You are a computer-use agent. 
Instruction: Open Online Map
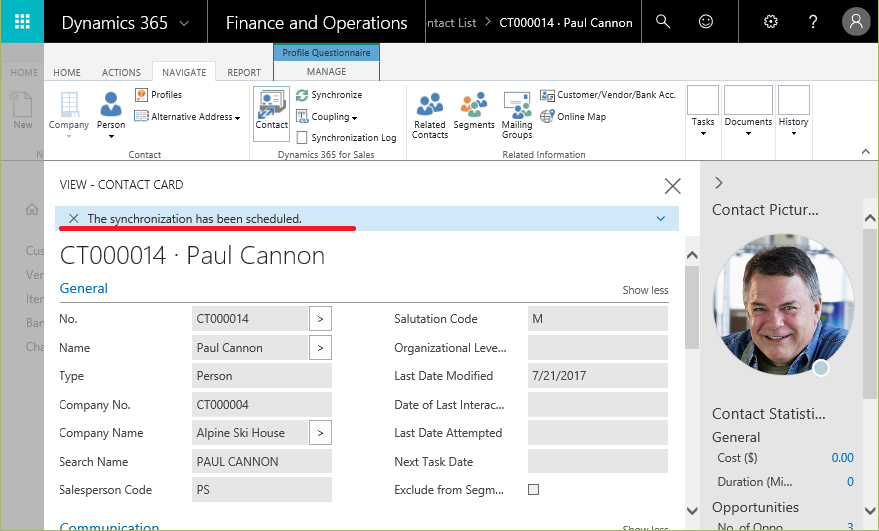point(573,117)
